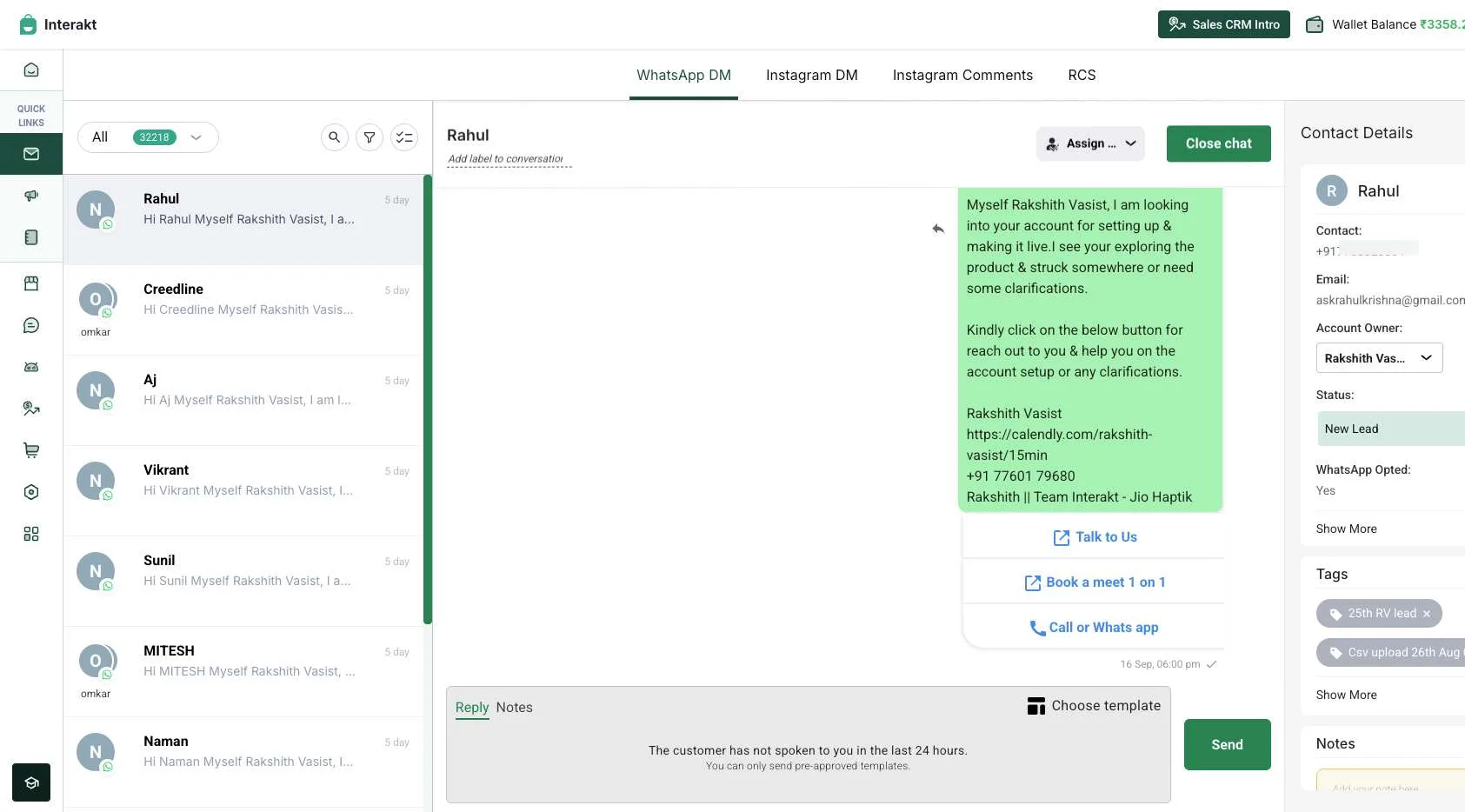Open the conversation search icon
Screen dimensions: 1465x812
pyautogui.click(x=334, y=136)
